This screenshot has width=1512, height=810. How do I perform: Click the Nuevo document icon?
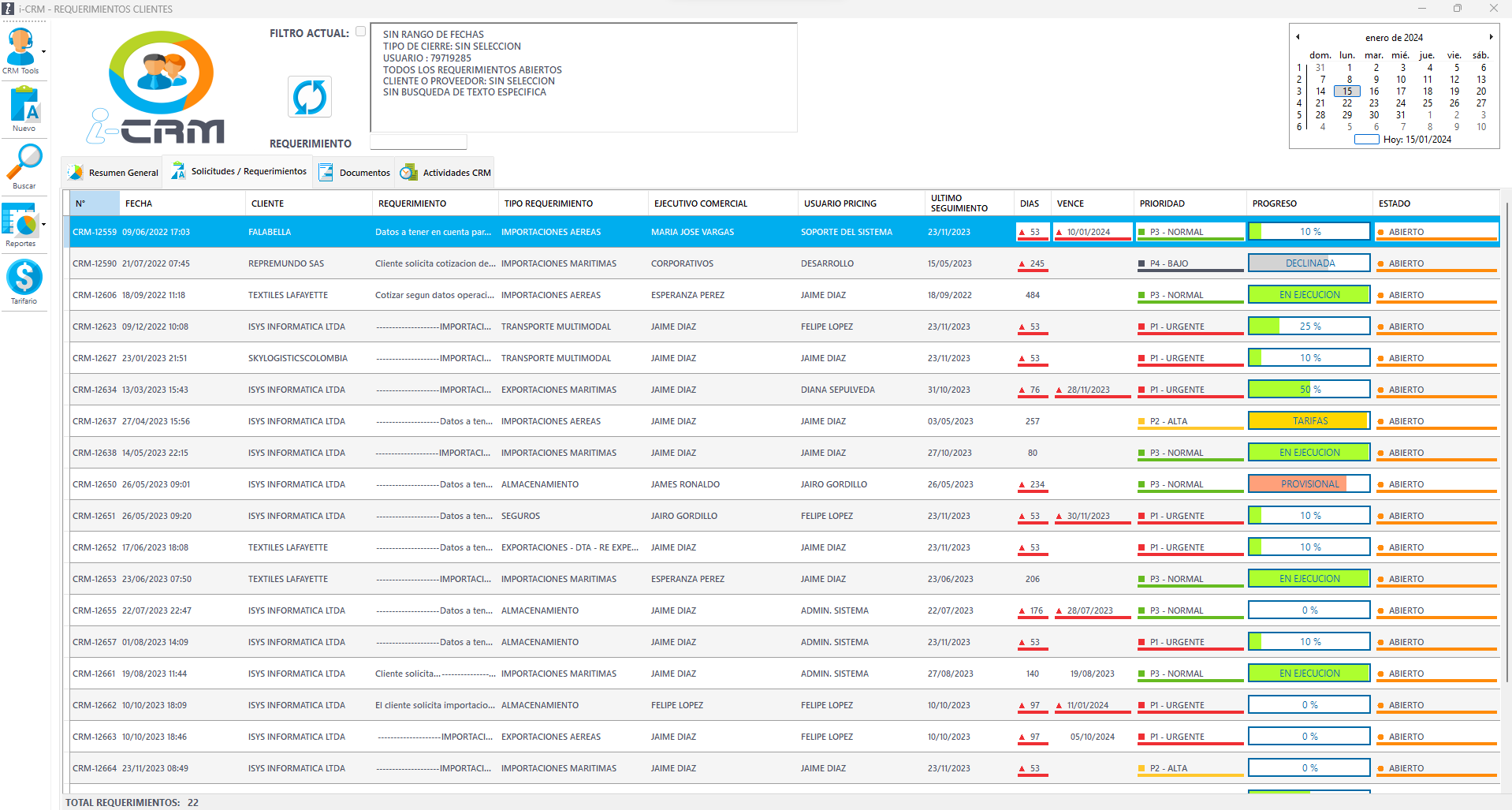[x=24, y=105]
